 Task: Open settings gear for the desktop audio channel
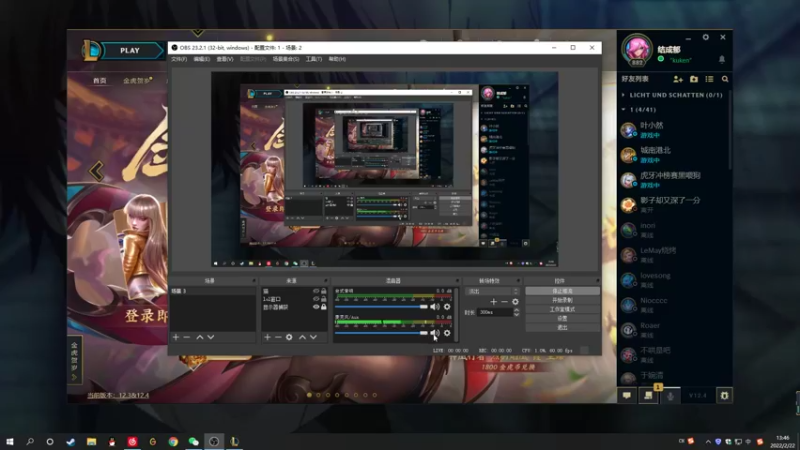pos(447,307)
